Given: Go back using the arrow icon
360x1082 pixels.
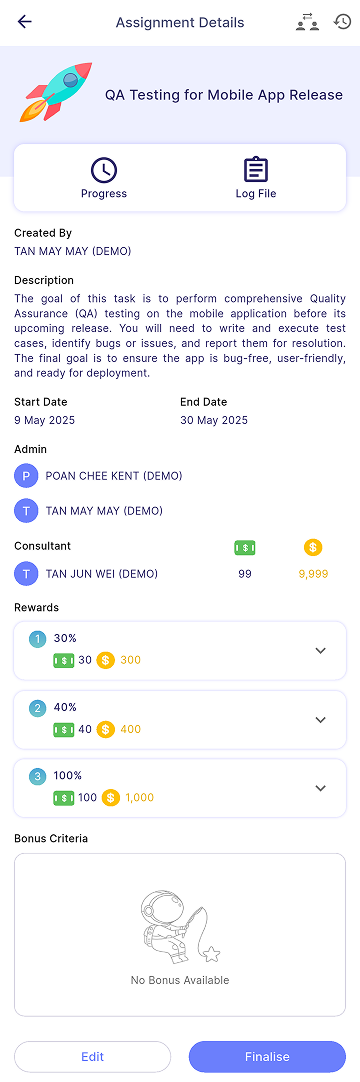Looking at the screenshot, I should [25, 22].
